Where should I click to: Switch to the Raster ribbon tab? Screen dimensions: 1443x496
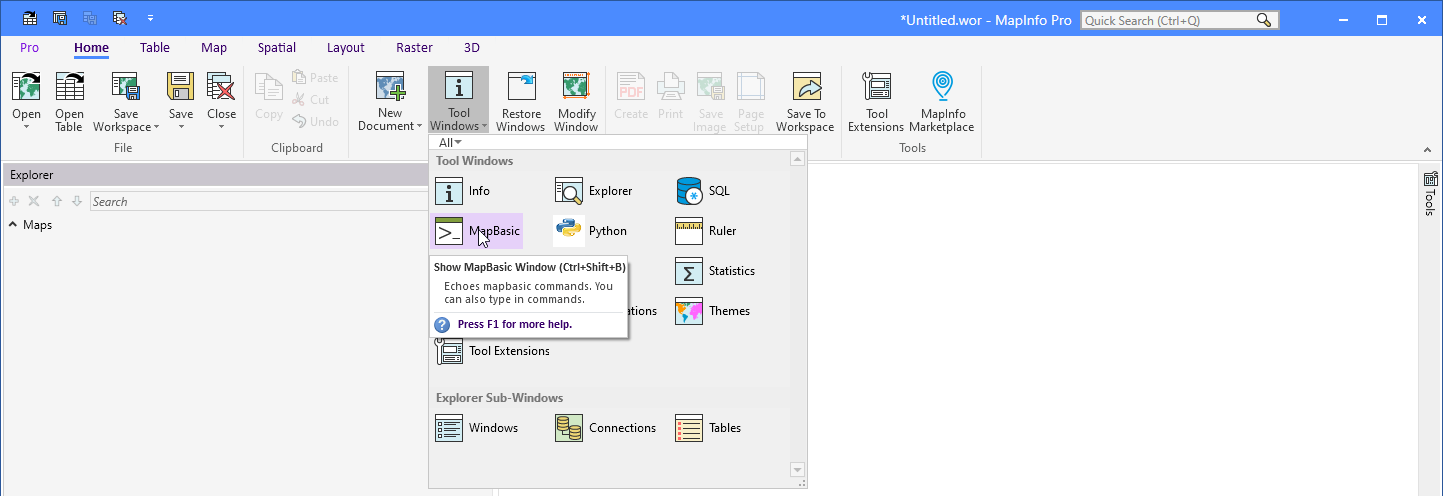point(414,48)
